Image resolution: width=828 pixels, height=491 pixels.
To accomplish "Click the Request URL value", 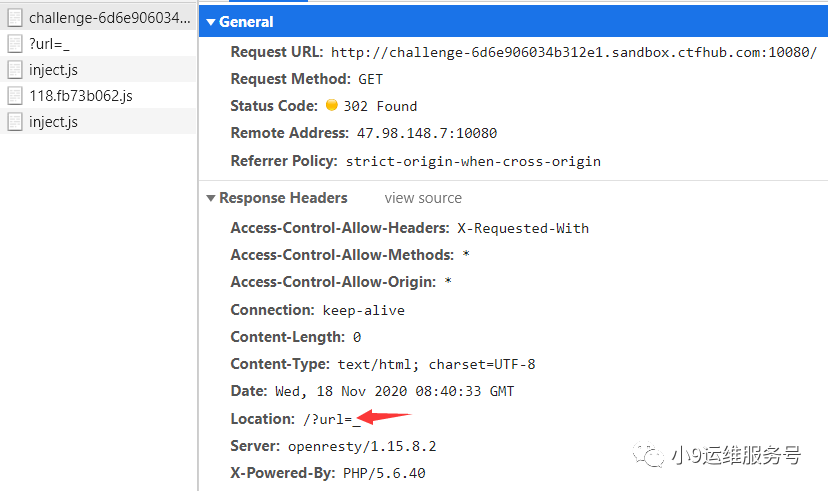I will coord(573,52).
